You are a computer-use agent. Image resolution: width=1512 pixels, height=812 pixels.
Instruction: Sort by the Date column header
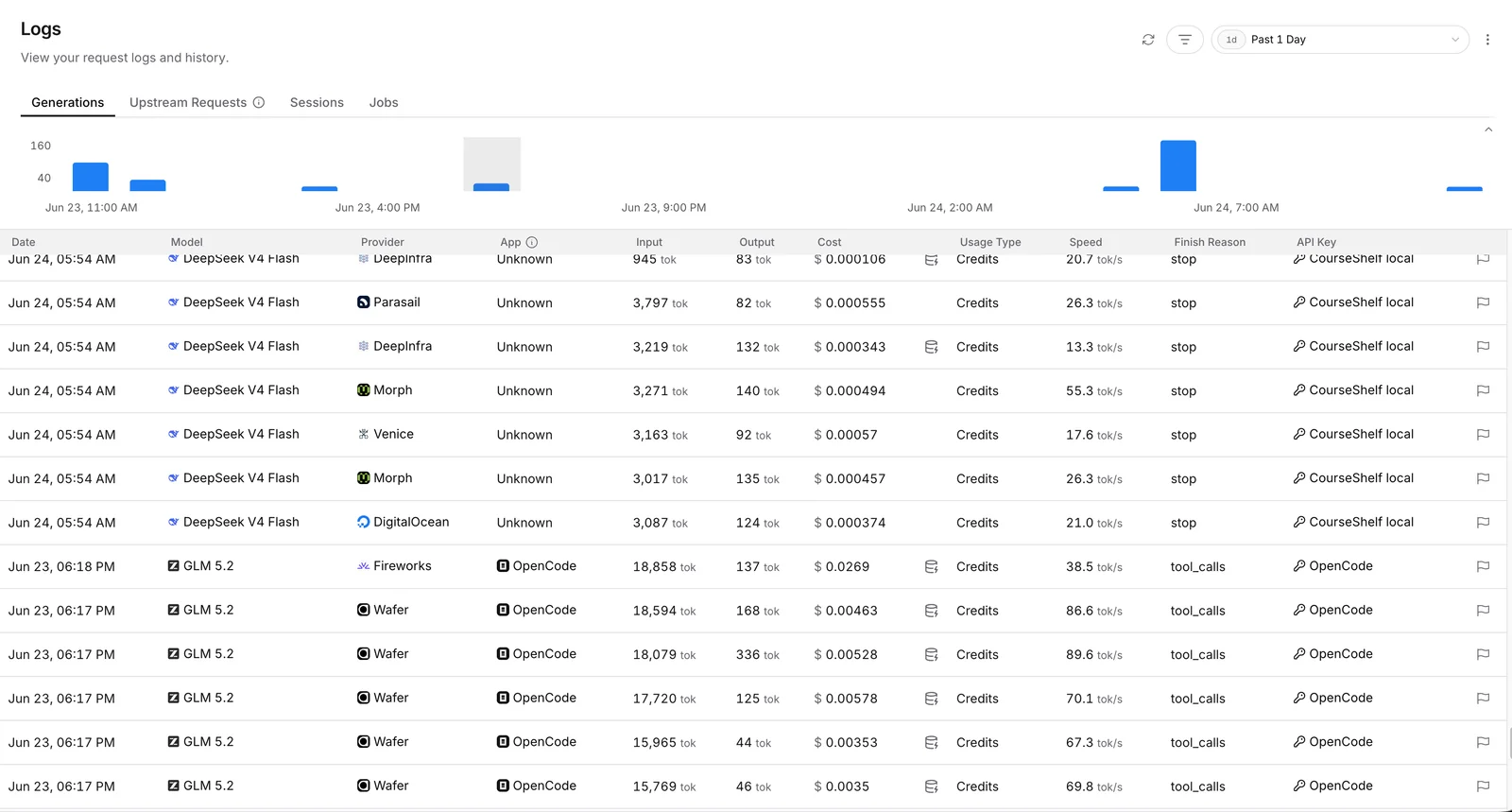click(24, 242)
